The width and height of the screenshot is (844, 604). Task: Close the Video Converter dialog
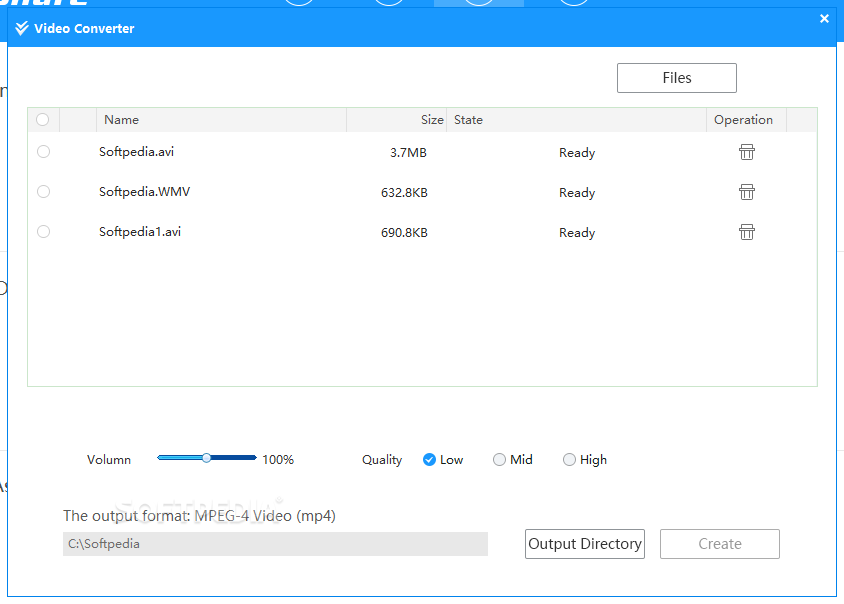click(824, 19)
